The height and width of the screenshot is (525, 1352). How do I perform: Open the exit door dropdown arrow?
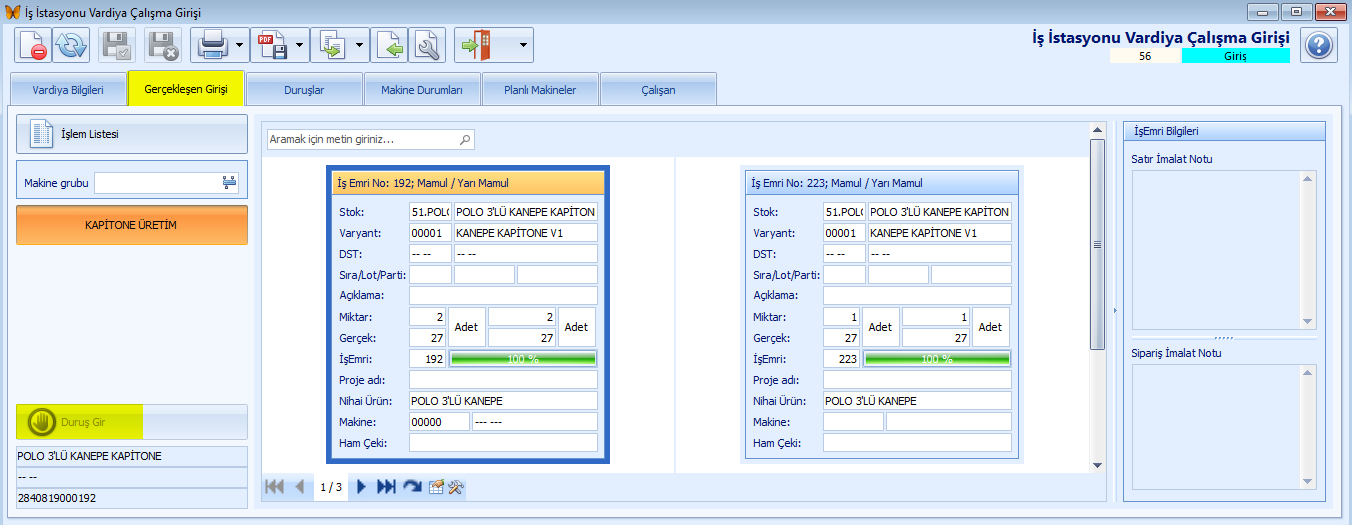(x=522, y=45)
